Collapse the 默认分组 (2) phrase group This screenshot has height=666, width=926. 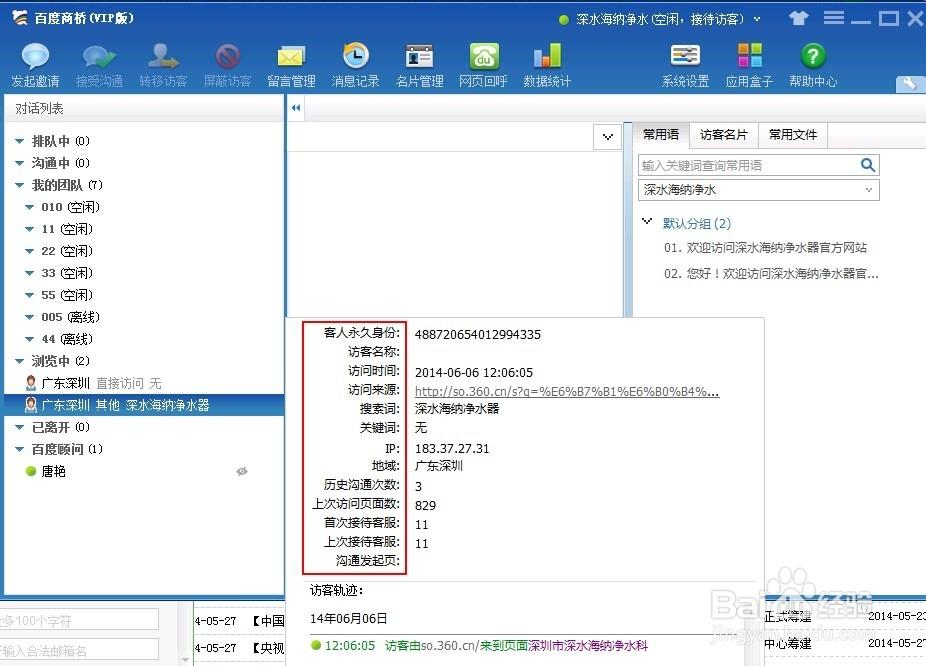click(x=647, y=222)
